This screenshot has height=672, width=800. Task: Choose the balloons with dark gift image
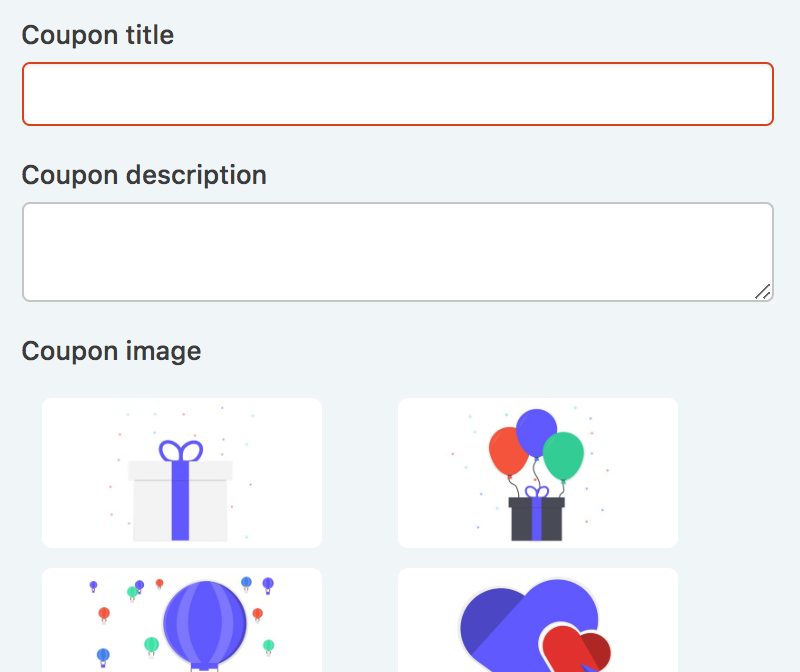(x=538, y=473)
